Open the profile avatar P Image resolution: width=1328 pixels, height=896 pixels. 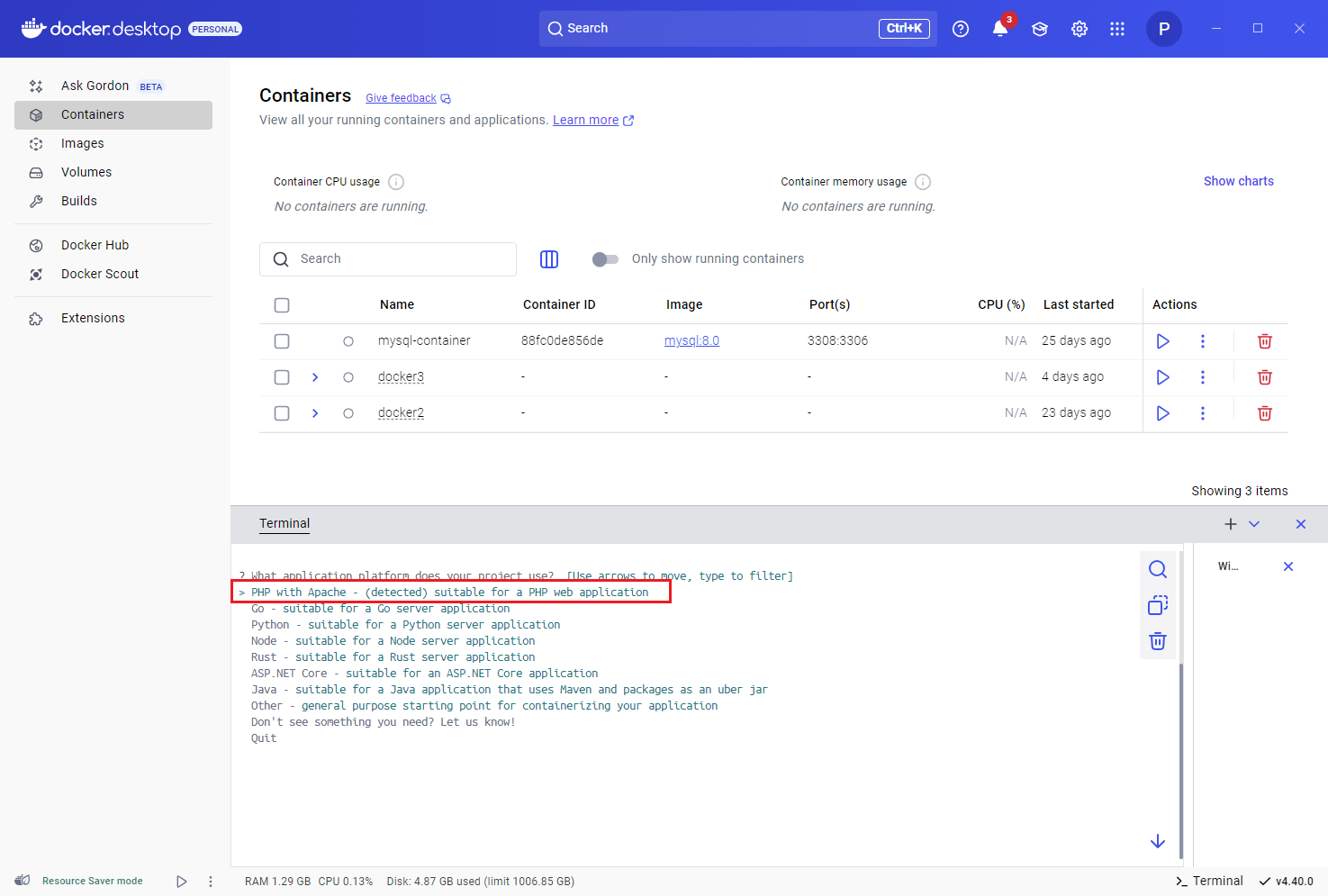(x=1164, y=29)
